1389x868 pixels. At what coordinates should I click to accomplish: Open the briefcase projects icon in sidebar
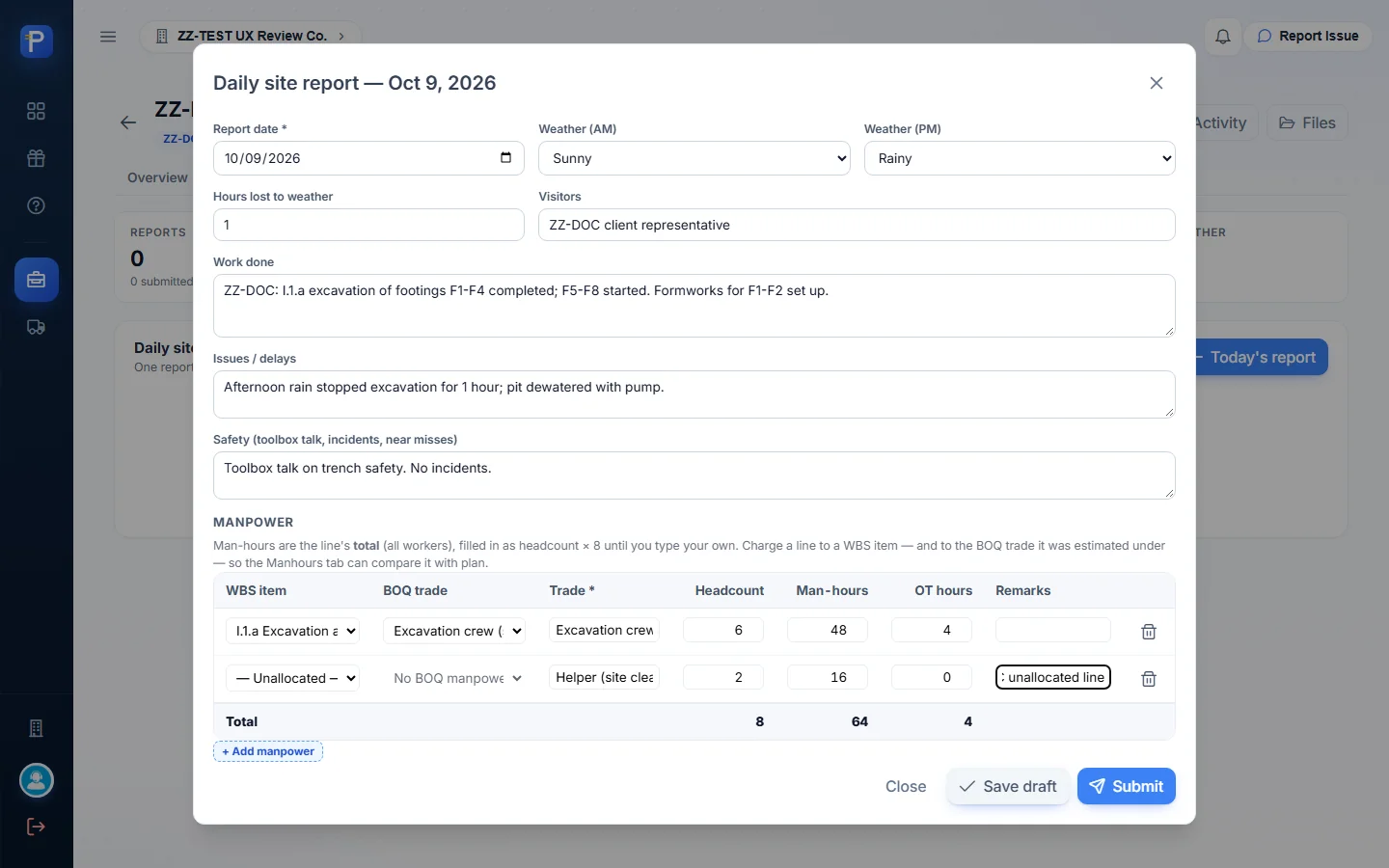[x=37, y=280]
